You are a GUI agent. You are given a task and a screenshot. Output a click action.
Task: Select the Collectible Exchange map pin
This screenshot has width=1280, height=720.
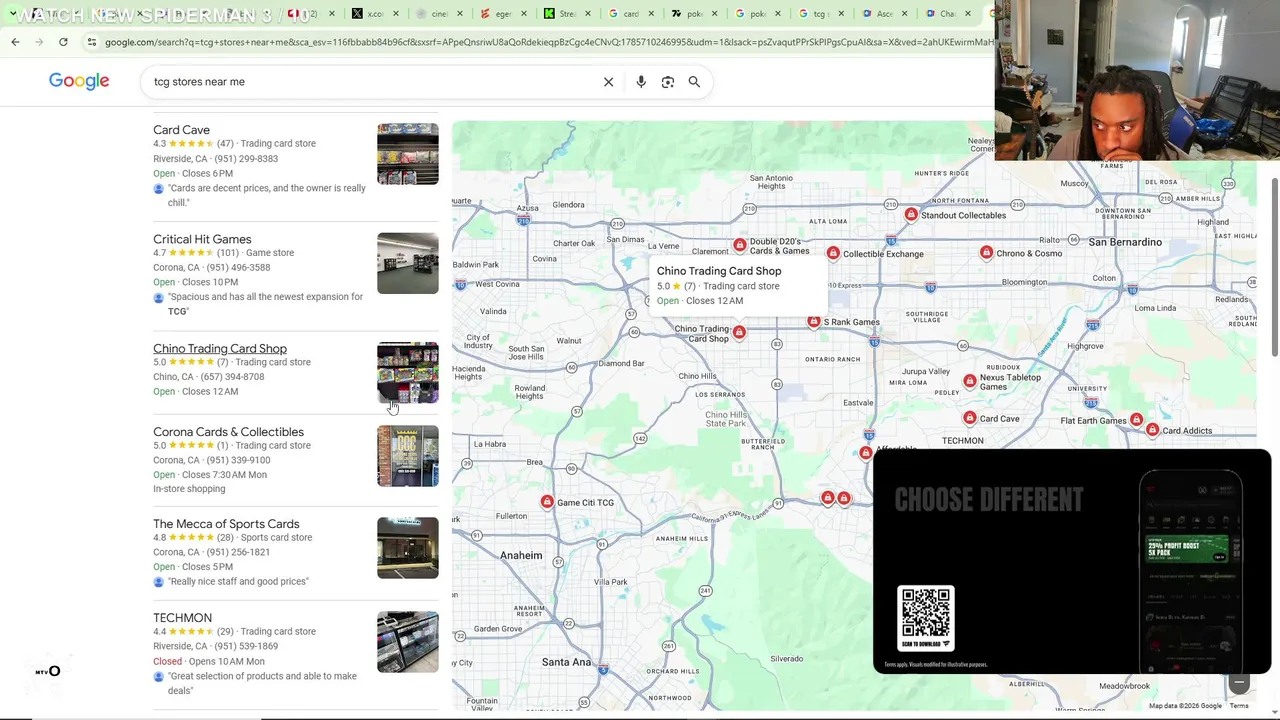(x=833, y=254)
